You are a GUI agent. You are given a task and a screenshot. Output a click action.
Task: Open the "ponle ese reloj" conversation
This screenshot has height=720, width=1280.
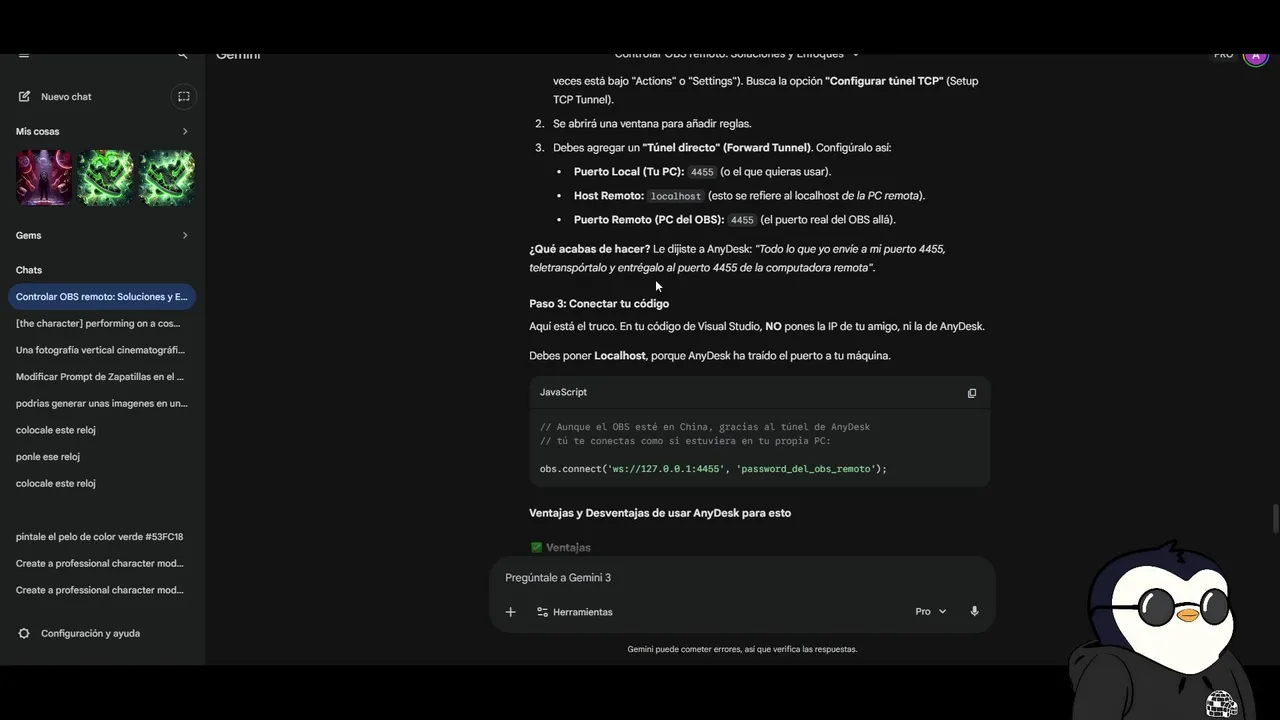48,457
